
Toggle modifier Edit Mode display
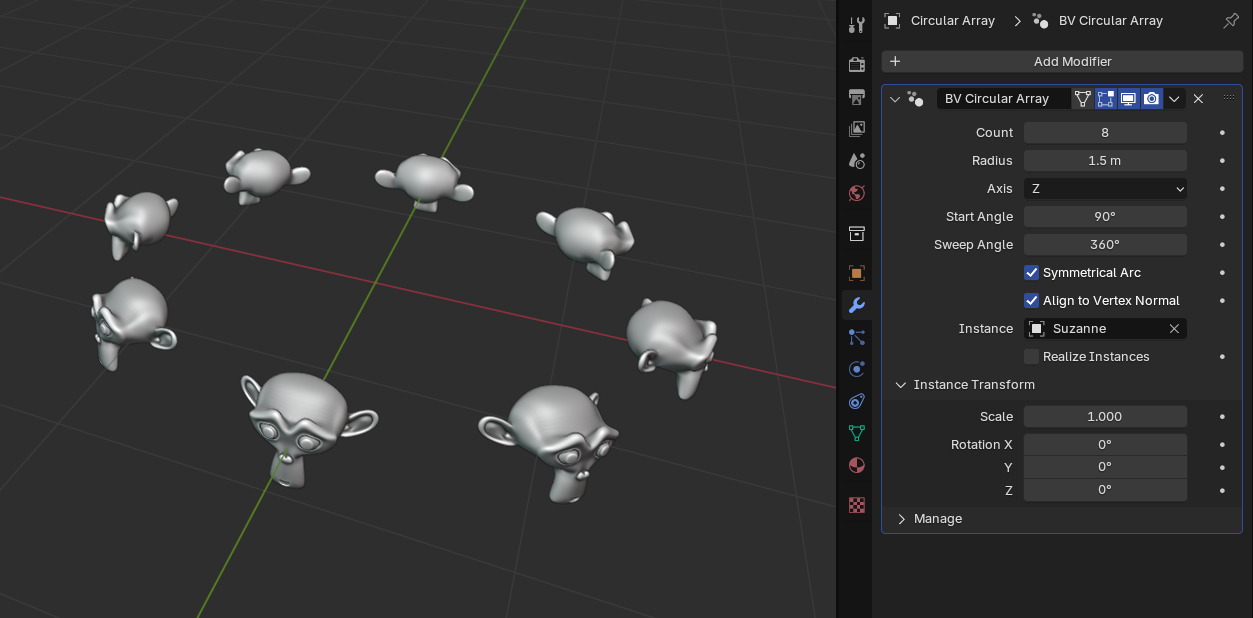(1105, 98)
